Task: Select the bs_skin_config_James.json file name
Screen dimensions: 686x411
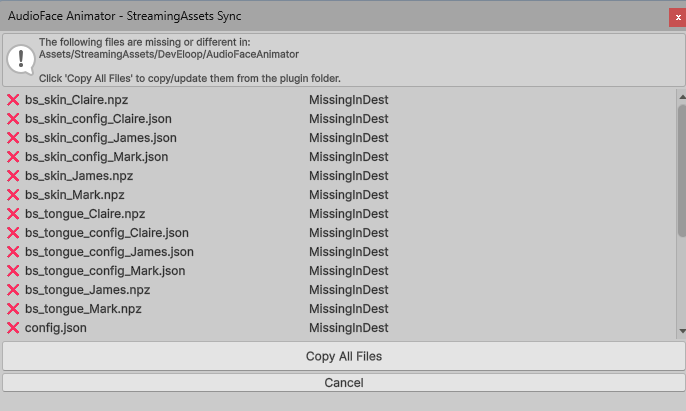Action: pos(101,138)
